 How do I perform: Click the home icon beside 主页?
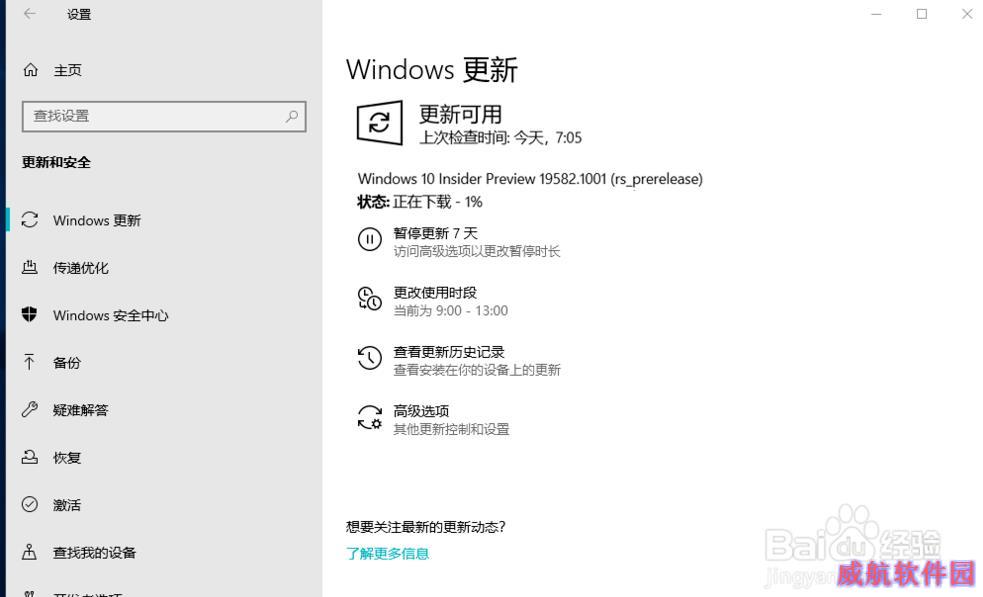pyautogui.click(x=30, y=70)
